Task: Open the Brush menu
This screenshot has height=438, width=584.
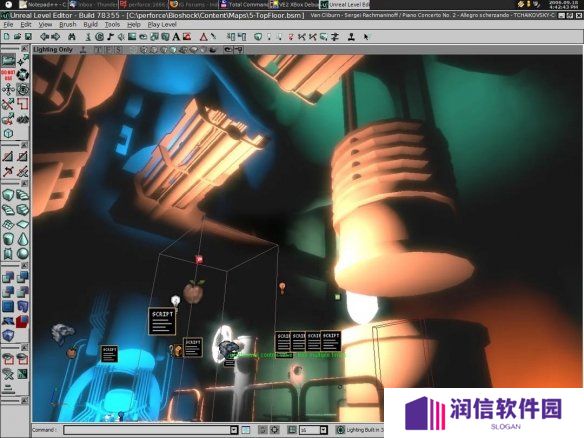Action: click(x=67, y=25)
